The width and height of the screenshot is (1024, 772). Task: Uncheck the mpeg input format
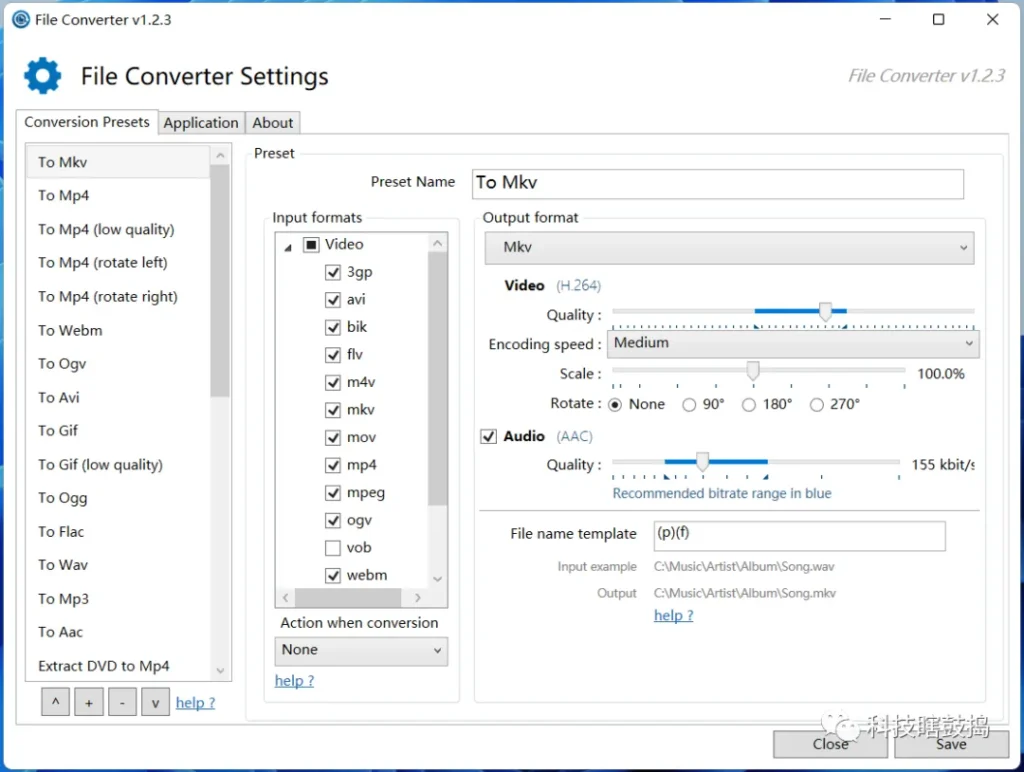(x=333, y=492)
